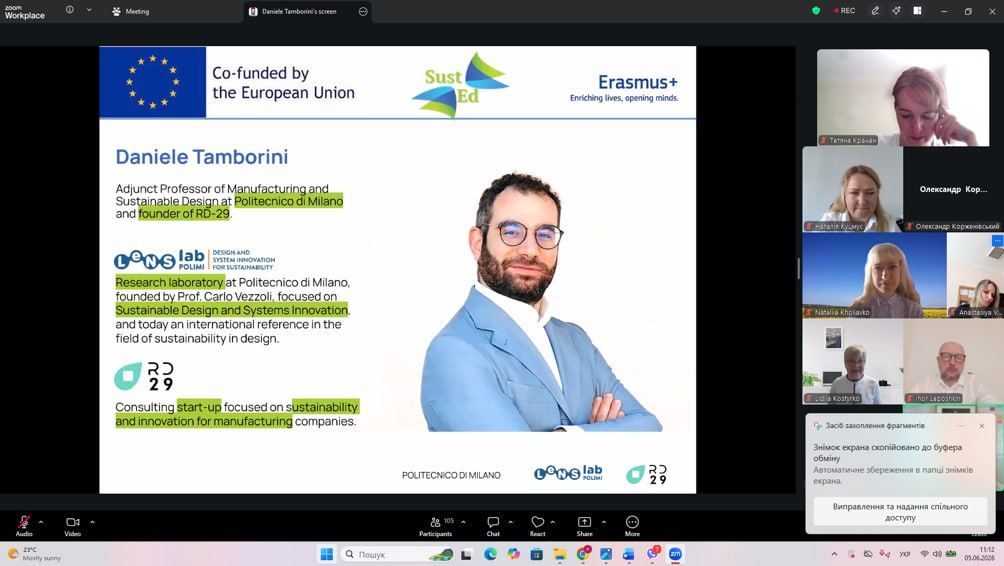Select Наталія Куцмус video thumbnail
This screenshot has height=566, width=1004.
[x=853, y=189]
